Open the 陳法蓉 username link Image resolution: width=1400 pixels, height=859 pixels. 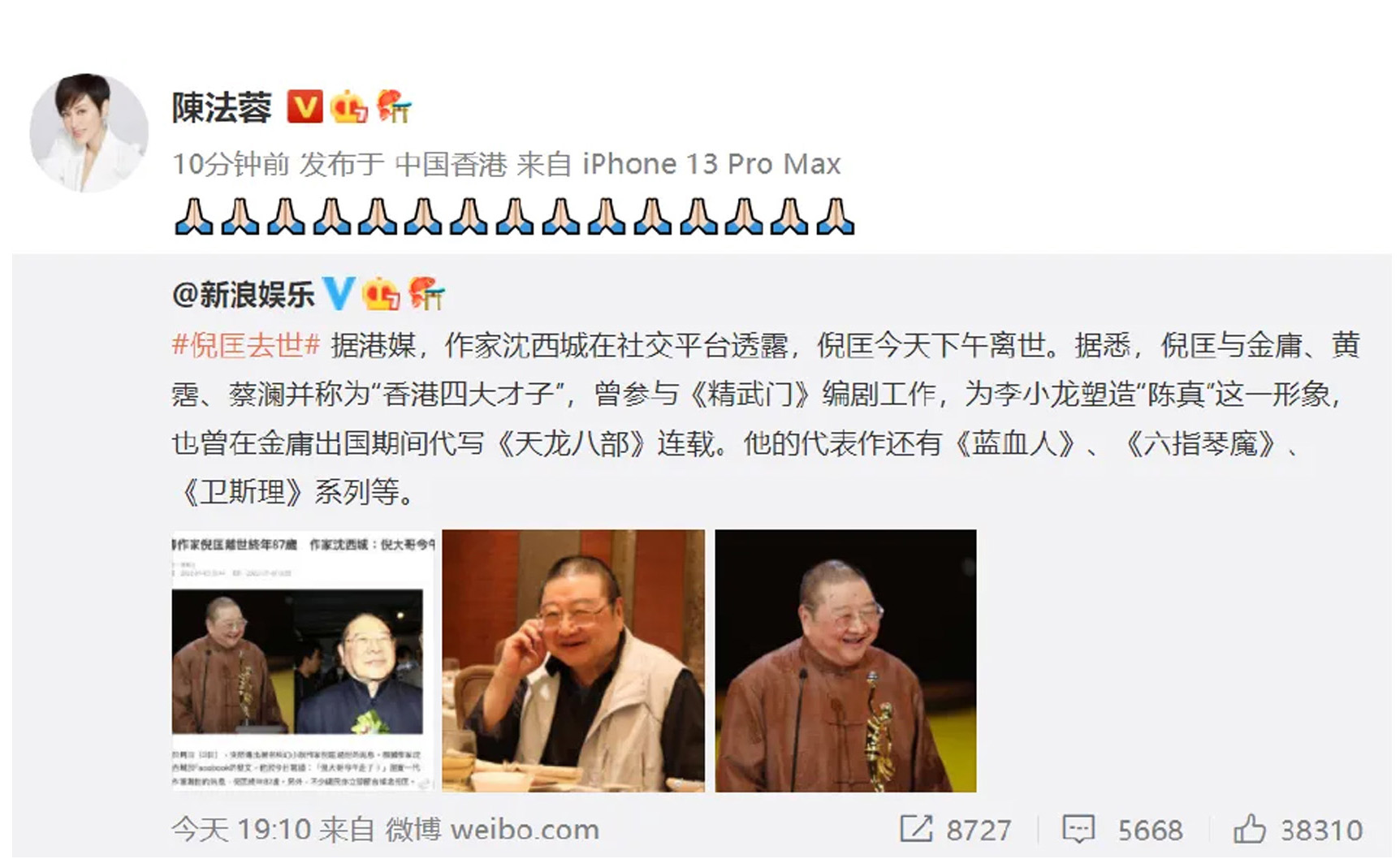point(222,107)
